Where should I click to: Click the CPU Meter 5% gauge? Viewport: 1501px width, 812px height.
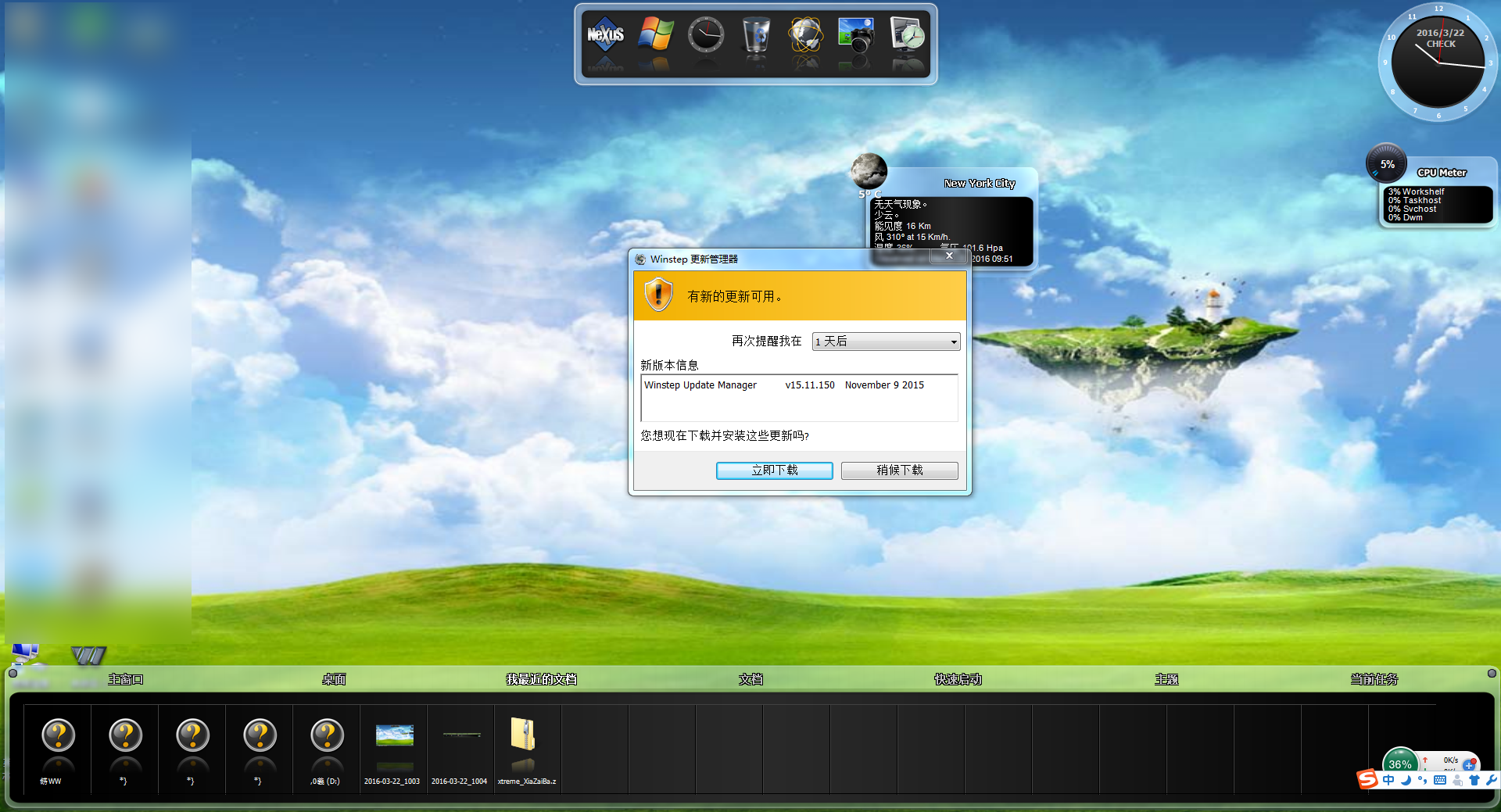(x=1386, y=163)
